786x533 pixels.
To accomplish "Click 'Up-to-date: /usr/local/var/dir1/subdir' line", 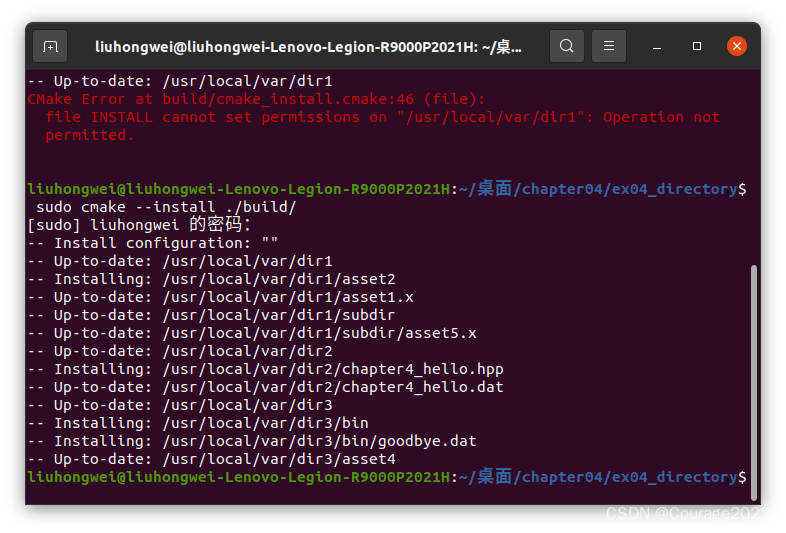I will pyautogui.click(x=212, y=315).
